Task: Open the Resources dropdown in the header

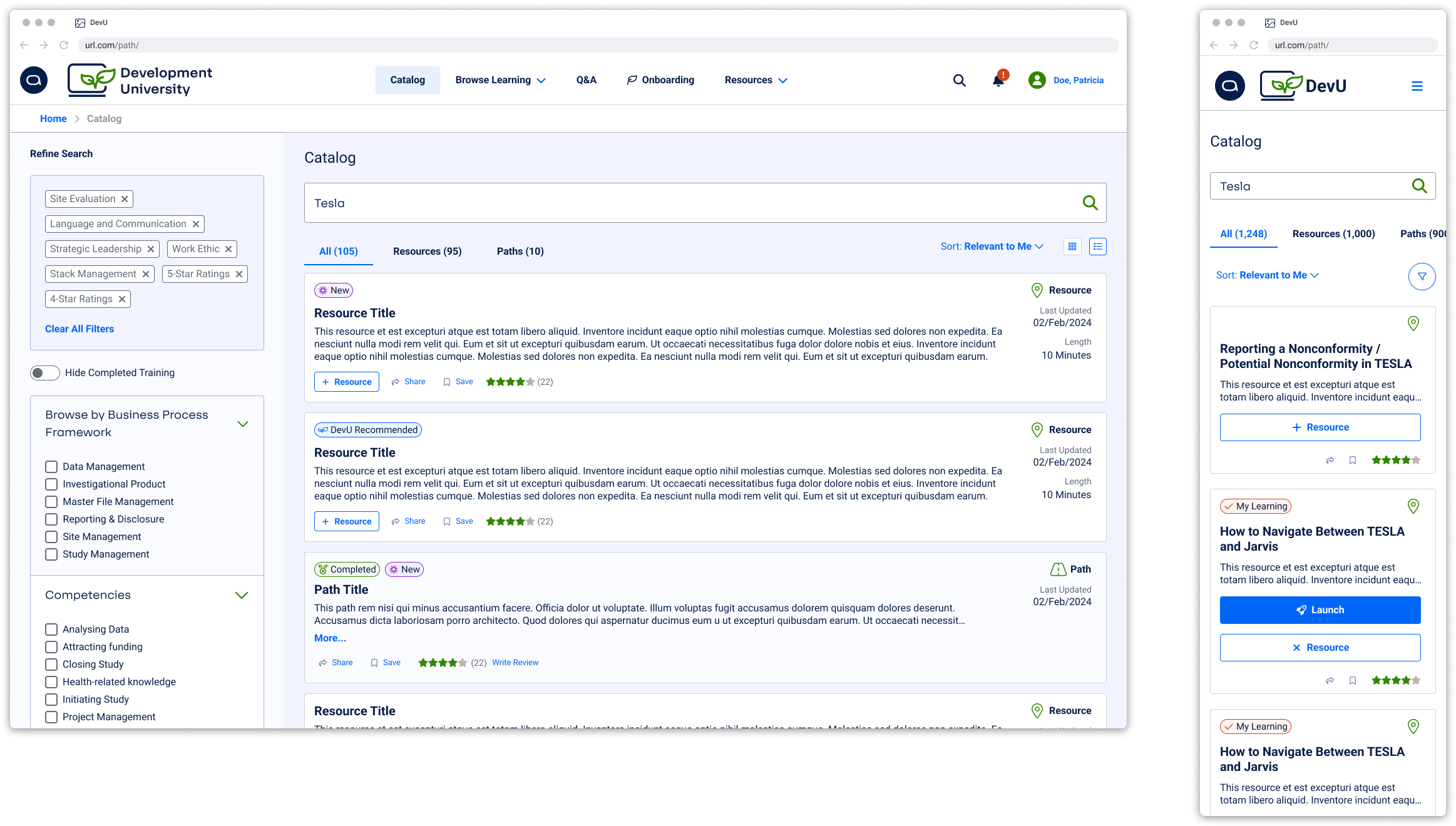Action: (756, 80)
